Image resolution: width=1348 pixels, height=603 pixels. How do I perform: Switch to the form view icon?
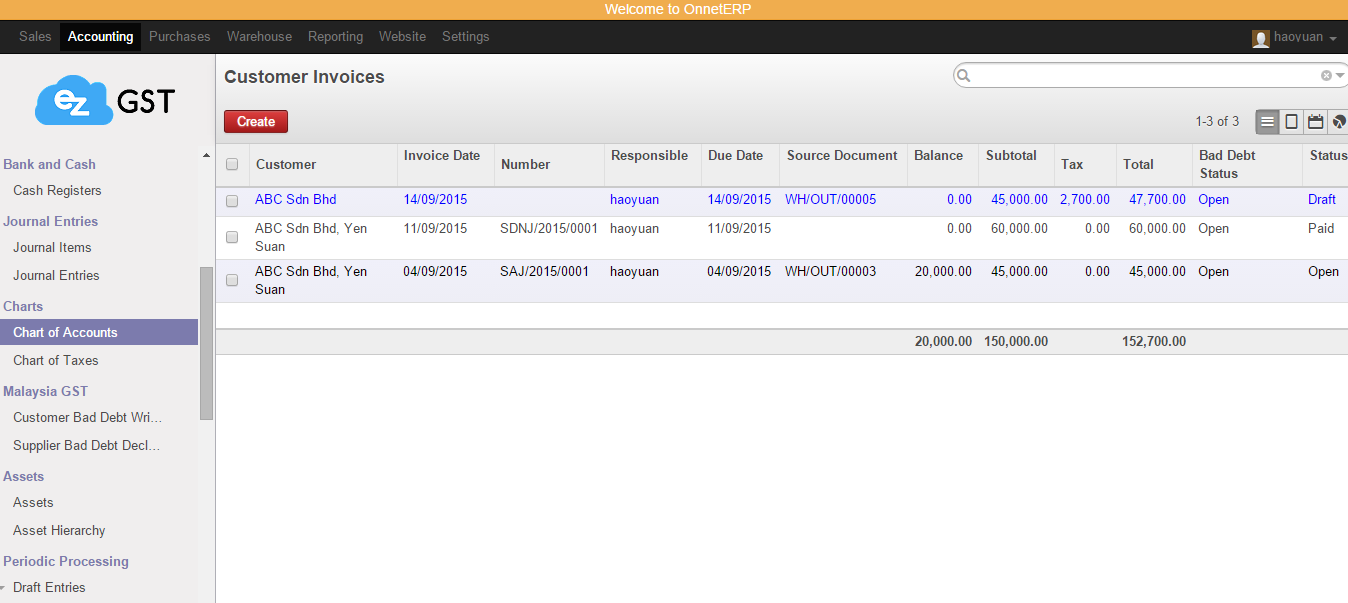click(1291, 121)
